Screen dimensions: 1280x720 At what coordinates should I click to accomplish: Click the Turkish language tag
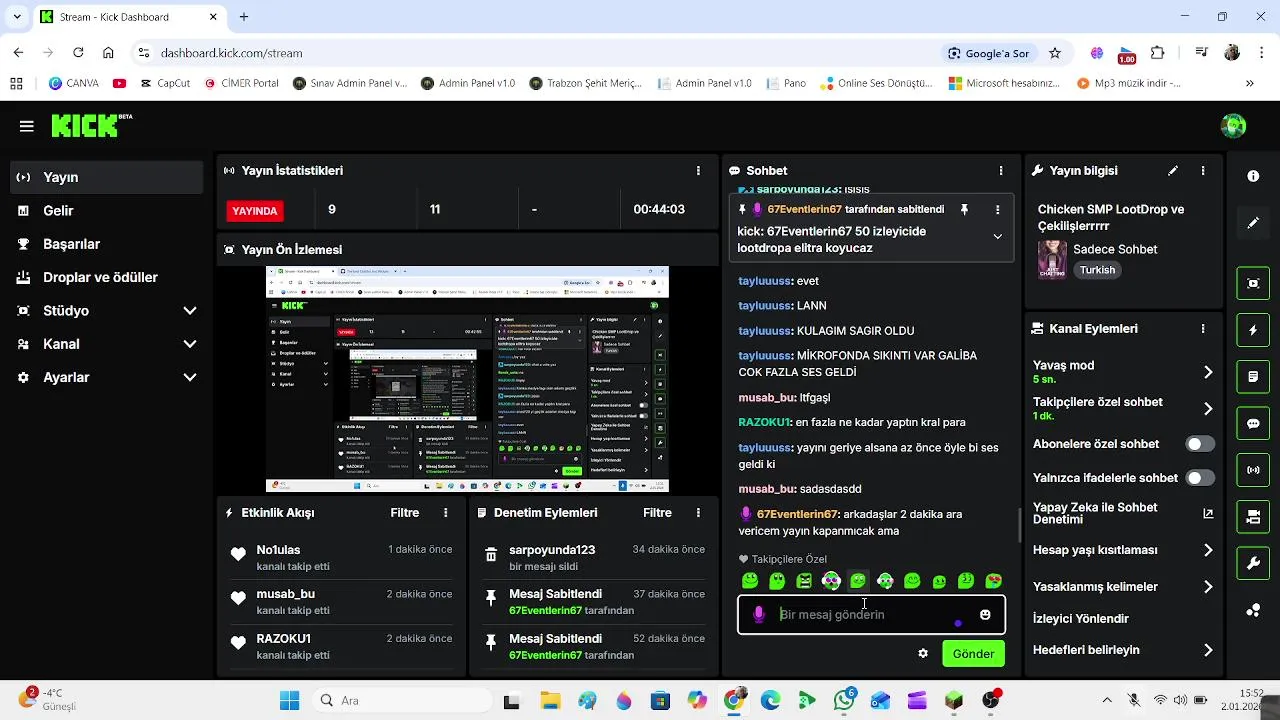tap(1097, 270)
